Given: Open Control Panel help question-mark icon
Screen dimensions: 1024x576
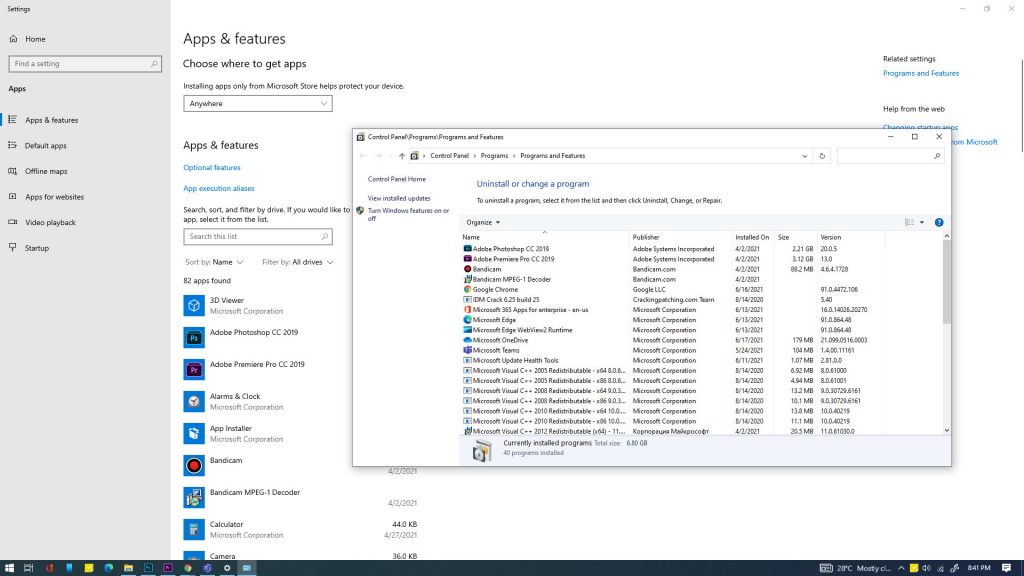Looking at the screenshot, I should point(939,223).
